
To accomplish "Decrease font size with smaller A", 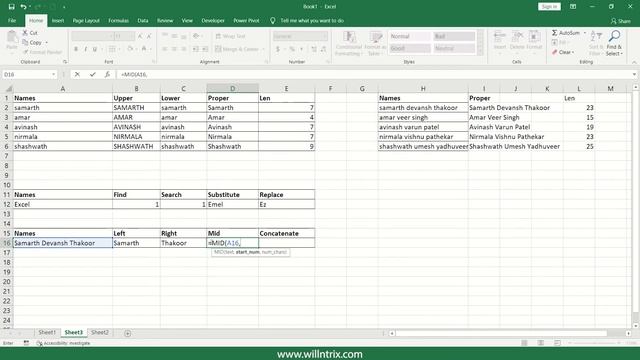I will click(149, 36).
